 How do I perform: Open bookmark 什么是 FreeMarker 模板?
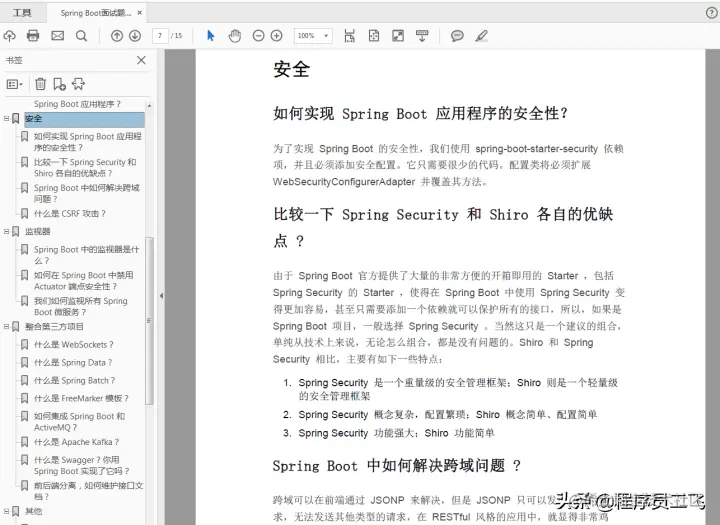pyautogui.click(x=81, y=398)
